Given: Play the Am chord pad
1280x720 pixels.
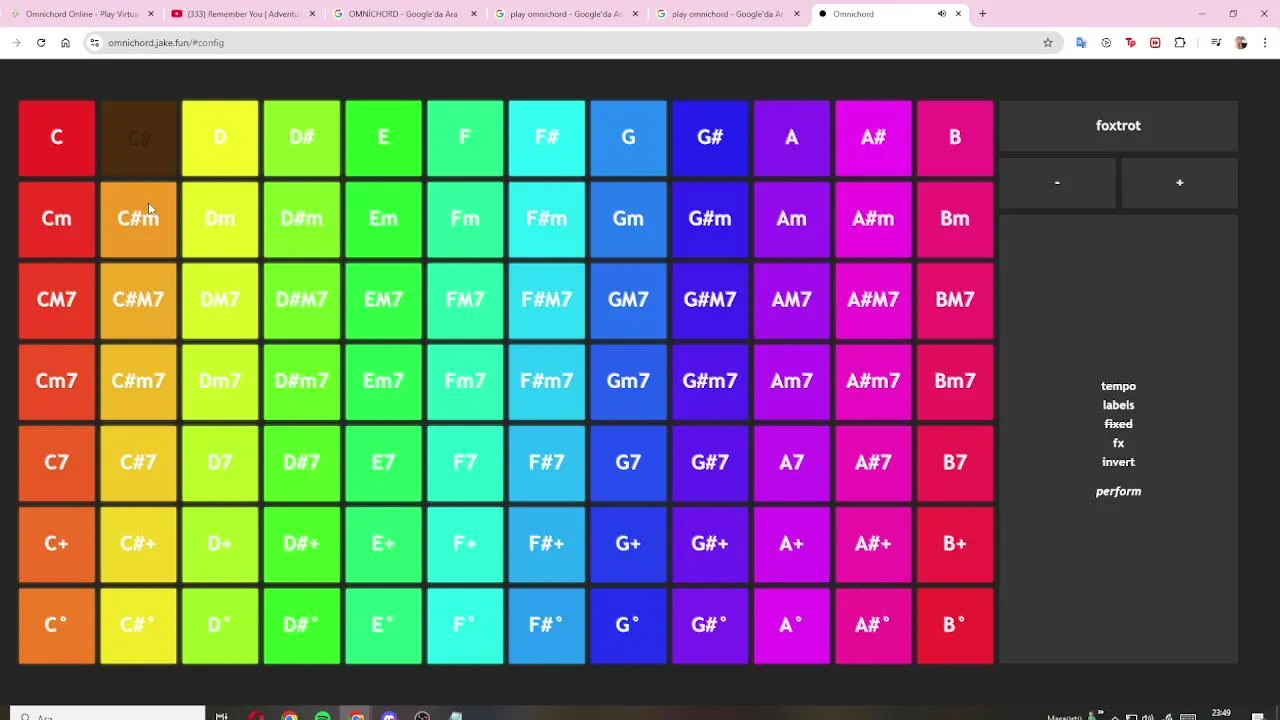Looking at the screenshot, I should (791, 218).
